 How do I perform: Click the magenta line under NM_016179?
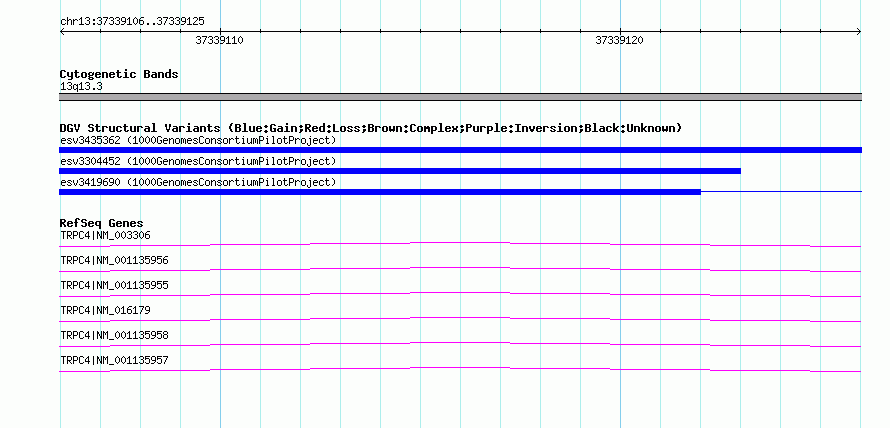460,320
